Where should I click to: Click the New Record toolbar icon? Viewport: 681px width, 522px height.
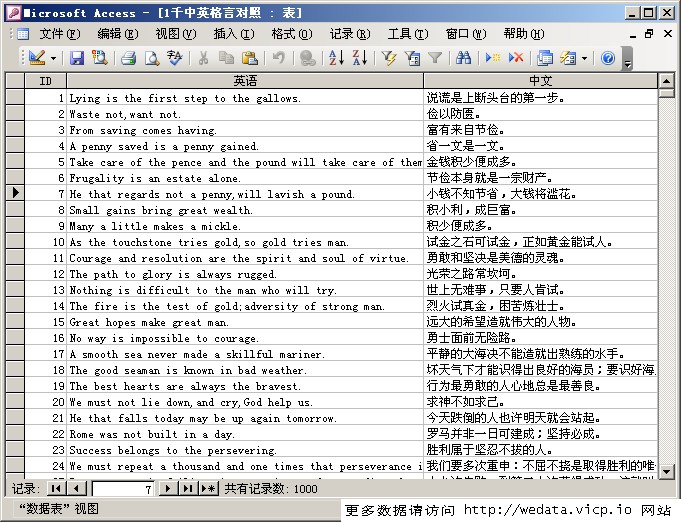point(493,58)
